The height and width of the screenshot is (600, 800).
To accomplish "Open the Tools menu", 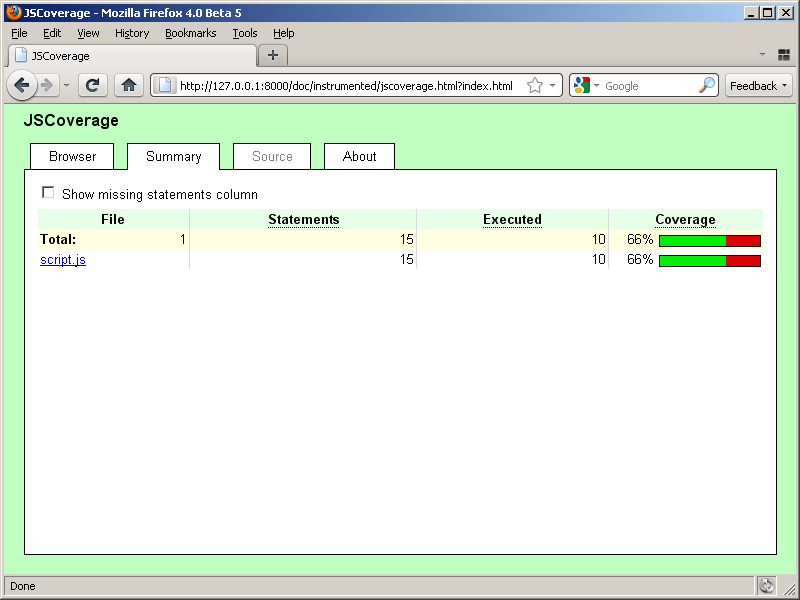I will point(245,33).
